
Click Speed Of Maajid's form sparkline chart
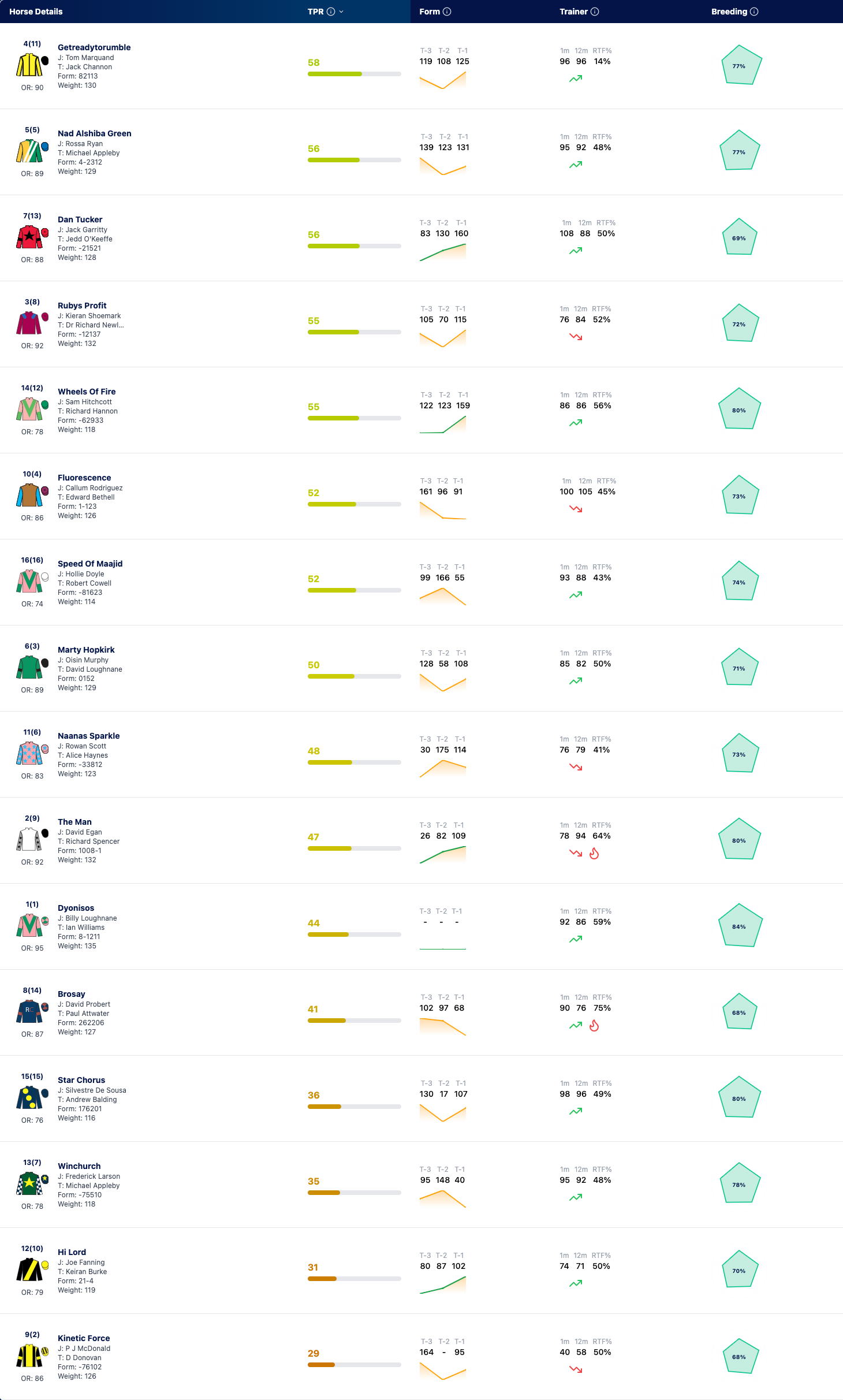pos(443,596)
